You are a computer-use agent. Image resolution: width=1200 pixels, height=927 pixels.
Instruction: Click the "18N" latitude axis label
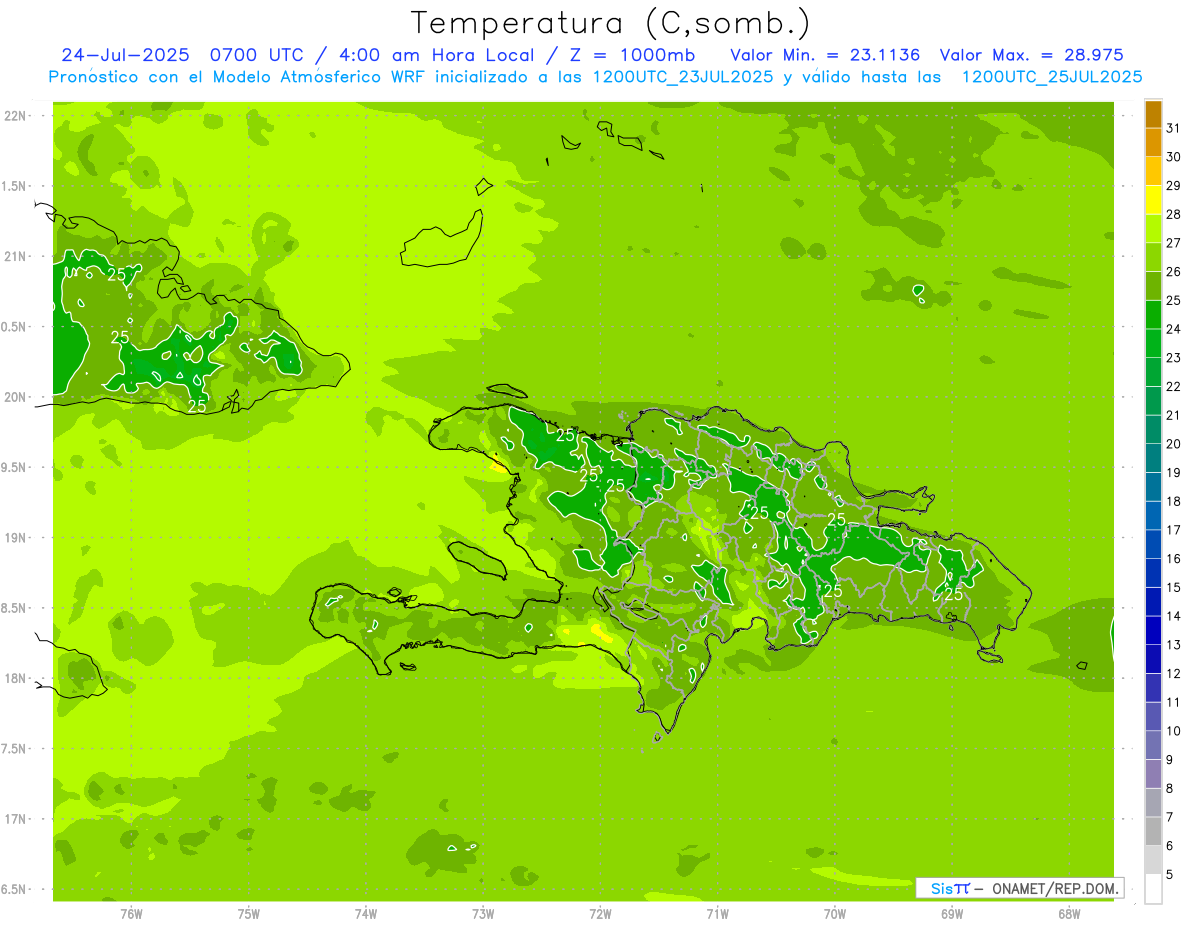pos(16,678)
